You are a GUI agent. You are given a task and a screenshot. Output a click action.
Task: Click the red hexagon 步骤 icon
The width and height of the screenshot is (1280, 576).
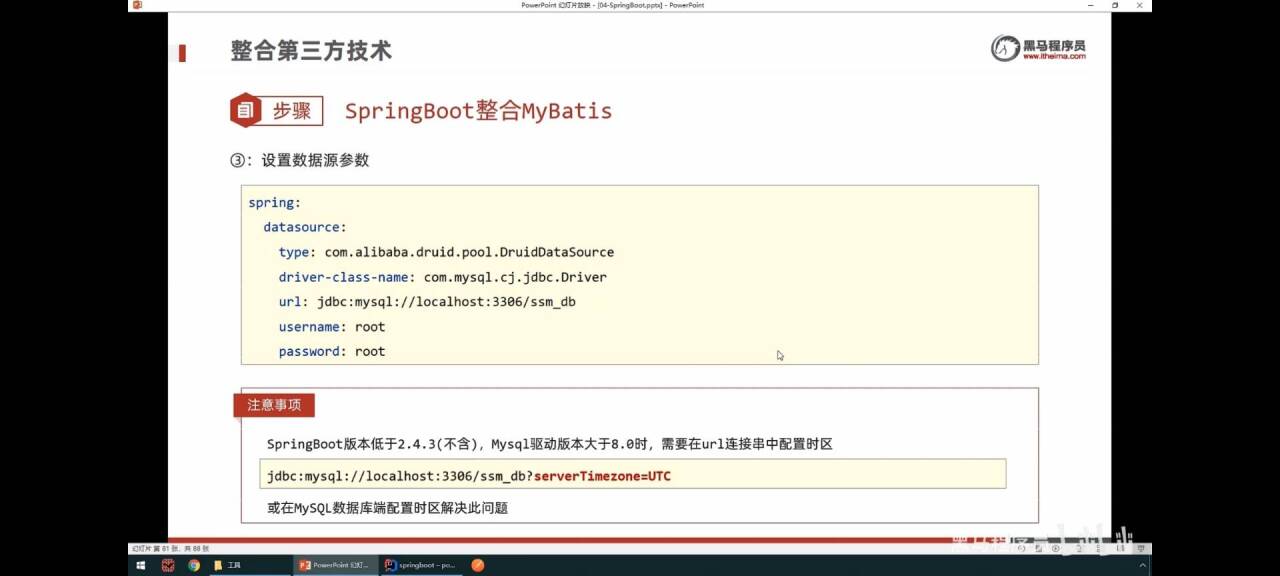[x=245, y=110]
